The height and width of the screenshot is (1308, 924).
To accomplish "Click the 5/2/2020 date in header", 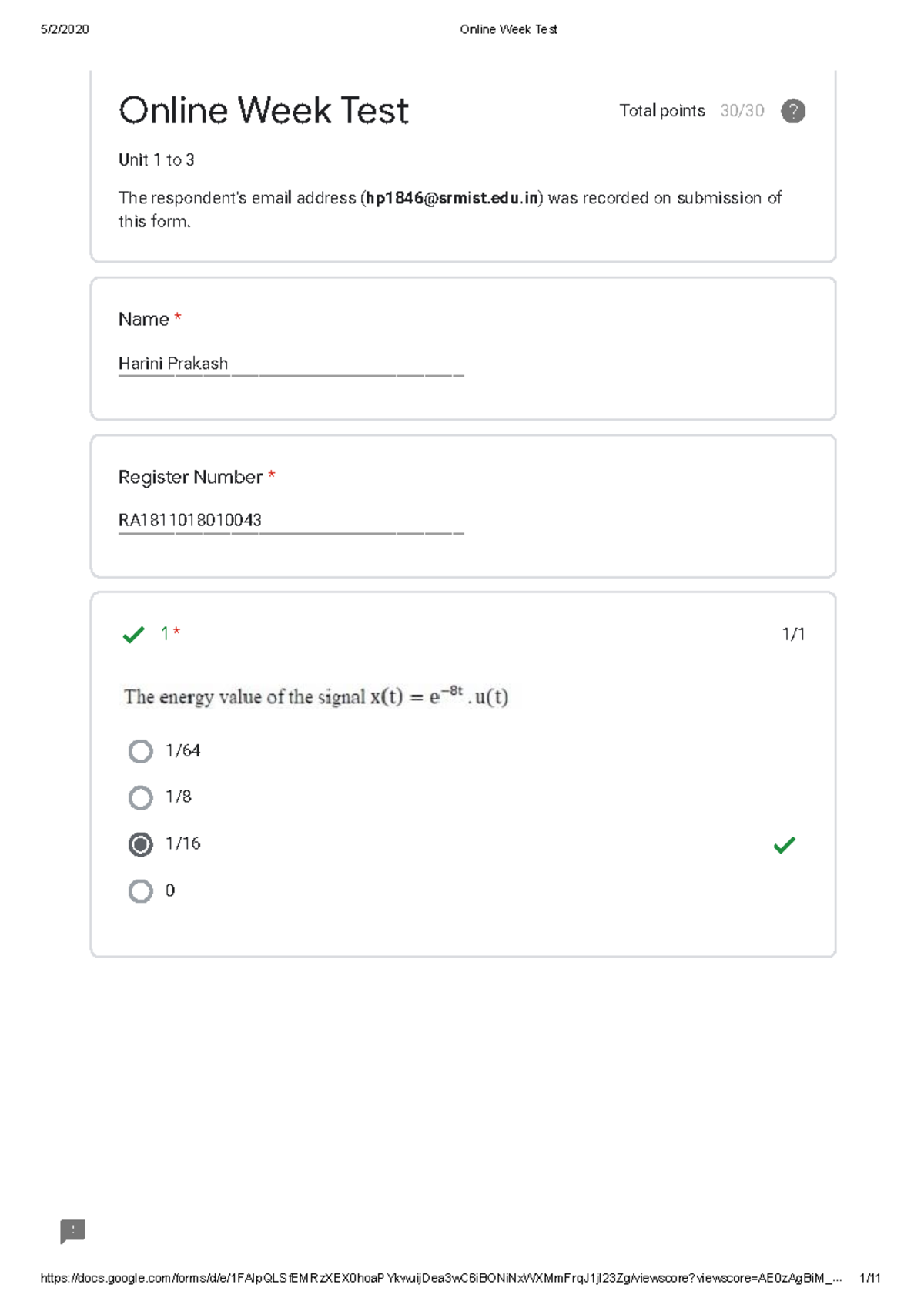I will pyautogui.click(x=65, y=29).
